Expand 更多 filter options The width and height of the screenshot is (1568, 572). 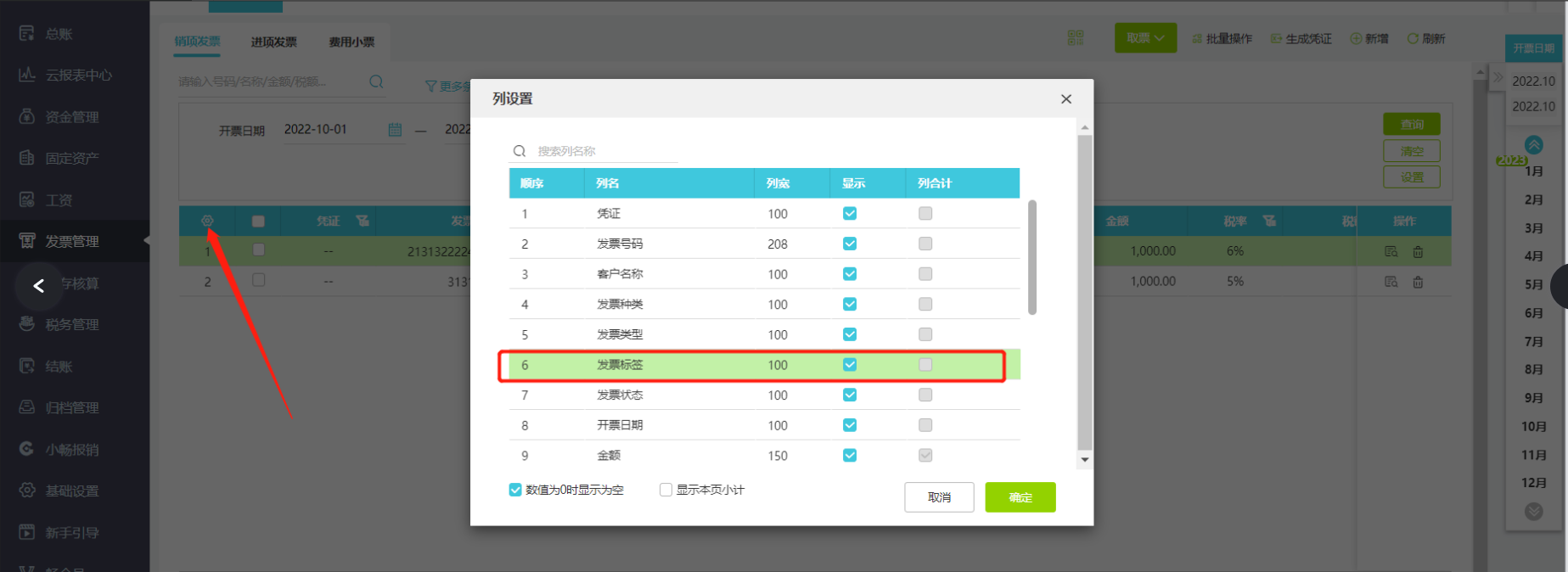point(447,87)
